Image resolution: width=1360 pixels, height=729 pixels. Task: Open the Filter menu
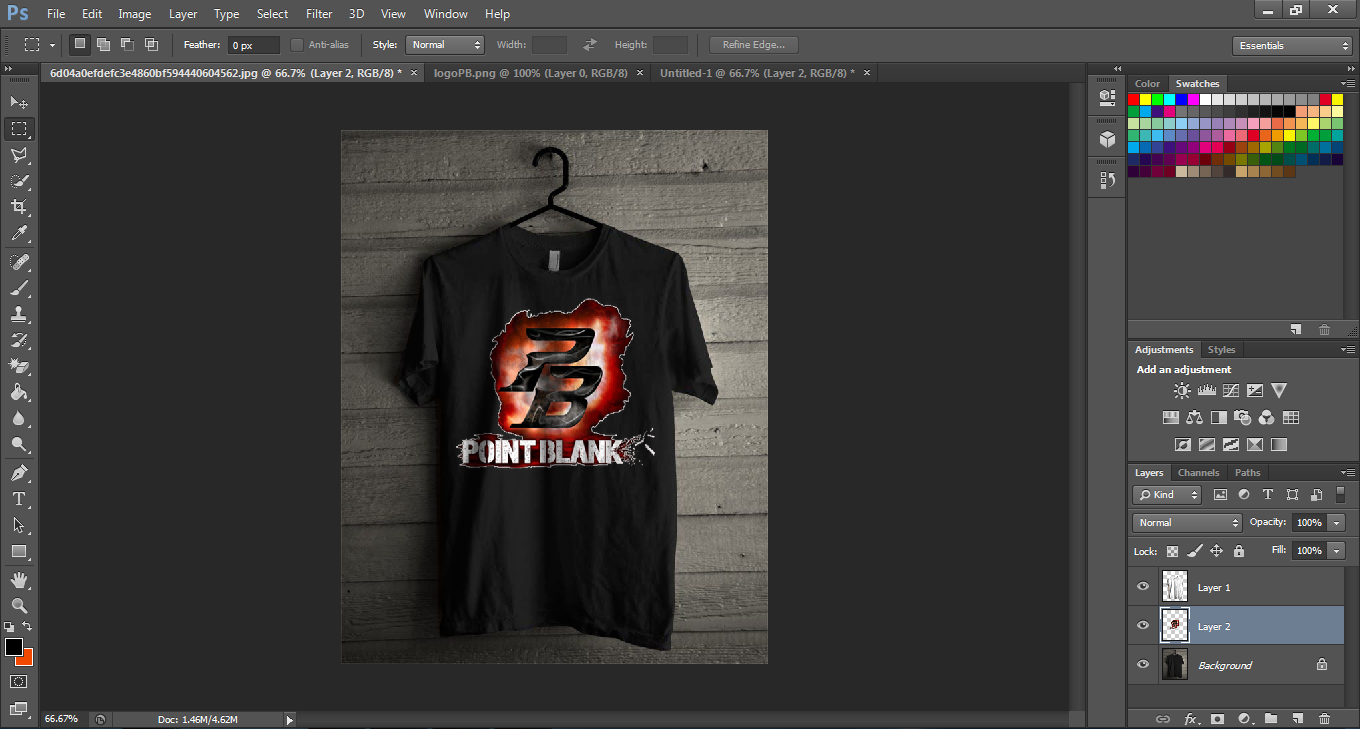tap(319, 14)
